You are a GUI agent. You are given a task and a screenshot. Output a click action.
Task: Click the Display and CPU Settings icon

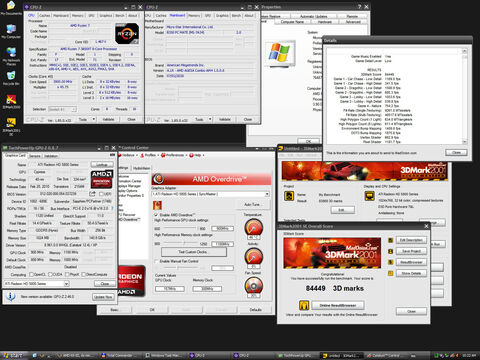pyautogui.click(x=369, y=196)
